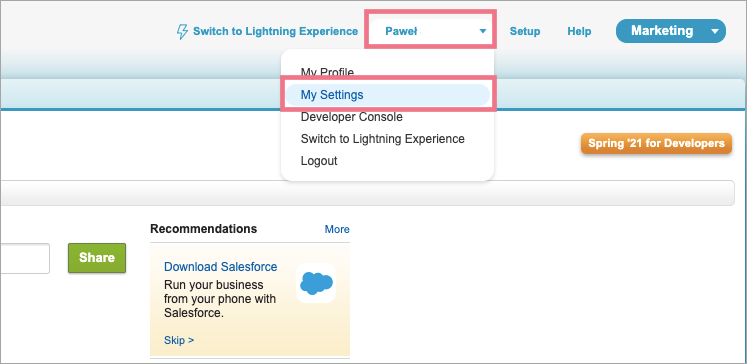Expand the Marketing app dropdown arrow
747x364 pixels.
click(714, 31)
